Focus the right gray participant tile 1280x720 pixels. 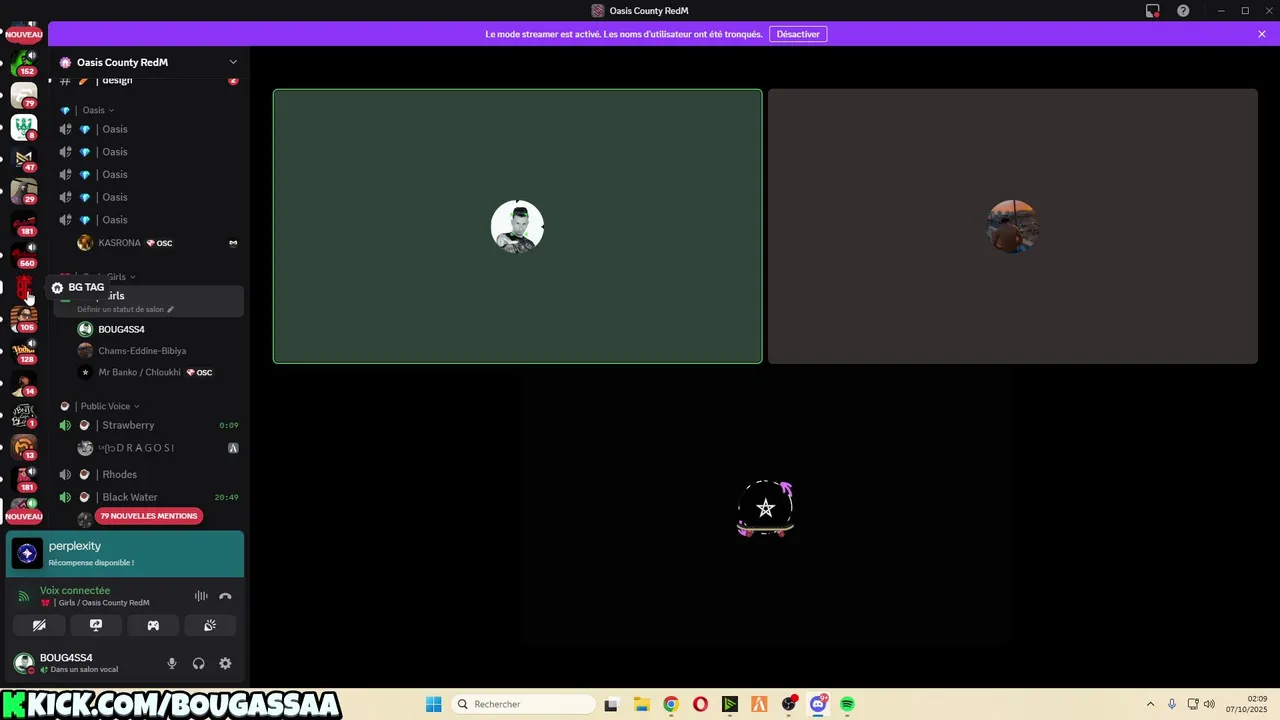(x=1012, y=226)
